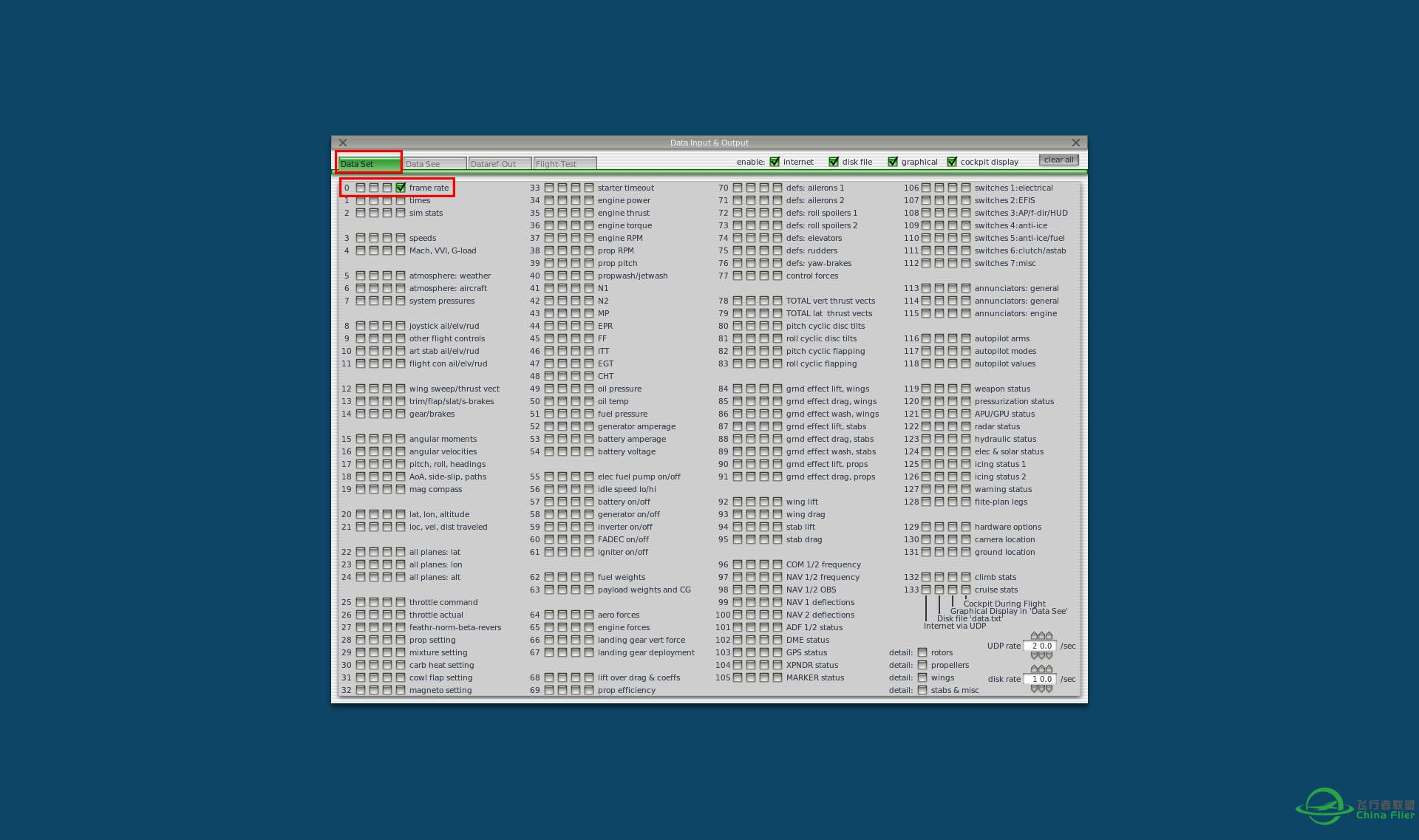This screenshot has height=840, width=1419.
Task: Enable the internet data output checkbox
Action: click(776, 161)
